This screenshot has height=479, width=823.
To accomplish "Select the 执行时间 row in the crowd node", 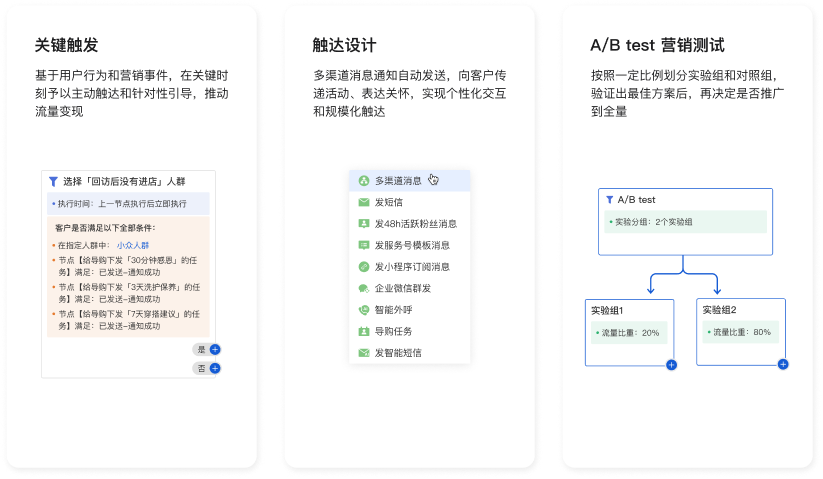I will tap(128, 204).
